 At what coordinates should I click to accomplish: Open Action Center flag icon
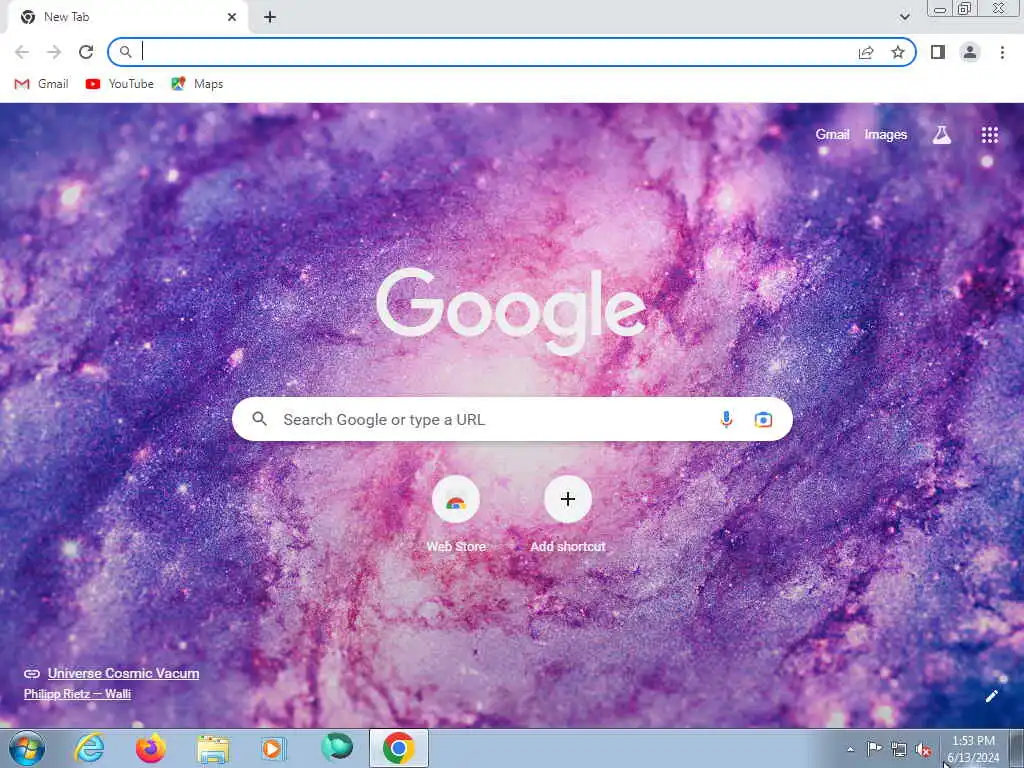(874, 749)
